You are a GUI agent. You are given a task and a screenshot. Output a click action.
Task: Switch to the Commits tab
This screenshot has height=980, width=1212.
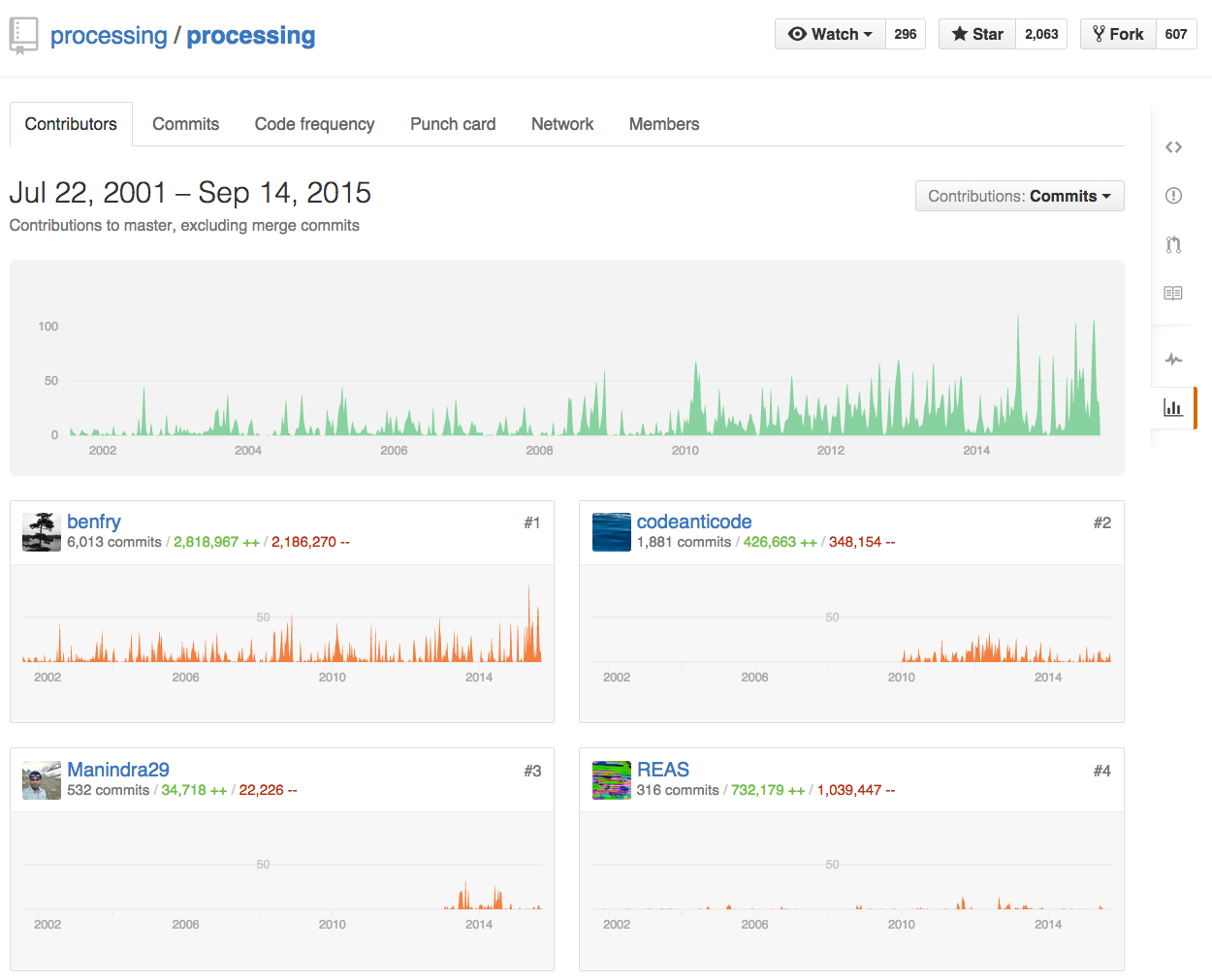185,124
